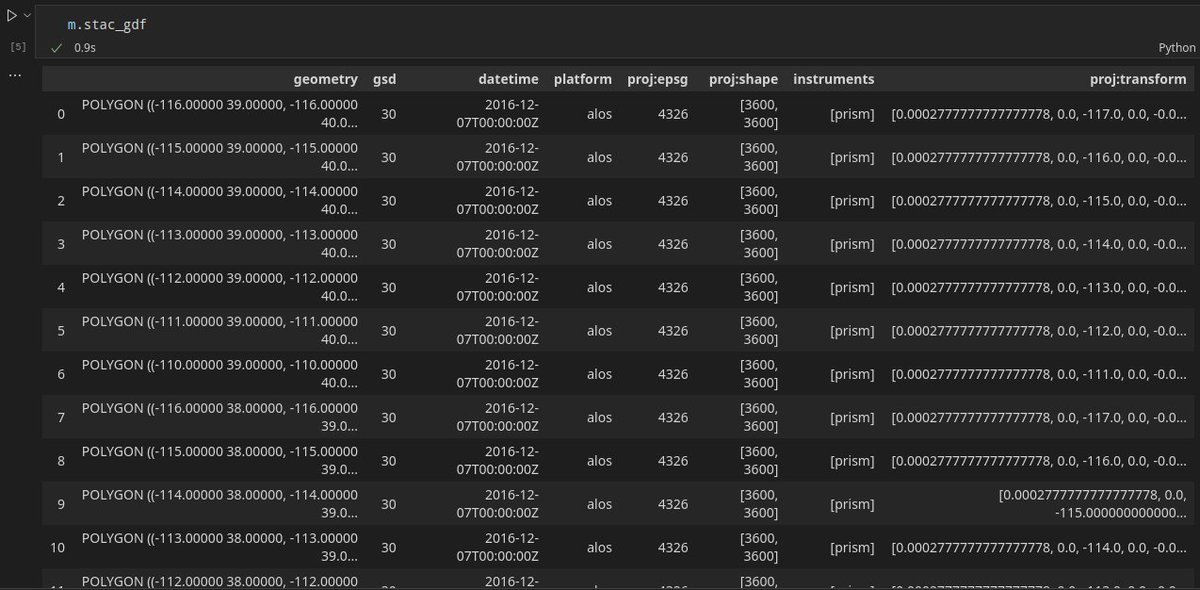Click the instruments column header

tap(834, 79)
